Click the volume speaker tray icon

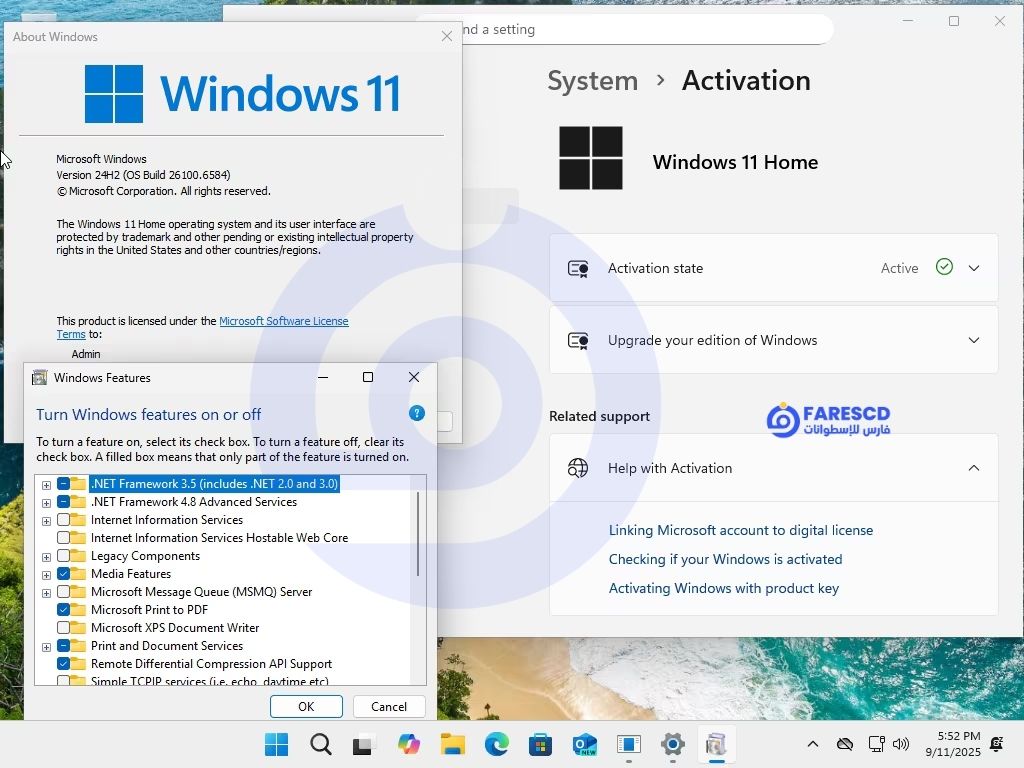(901, 744)
